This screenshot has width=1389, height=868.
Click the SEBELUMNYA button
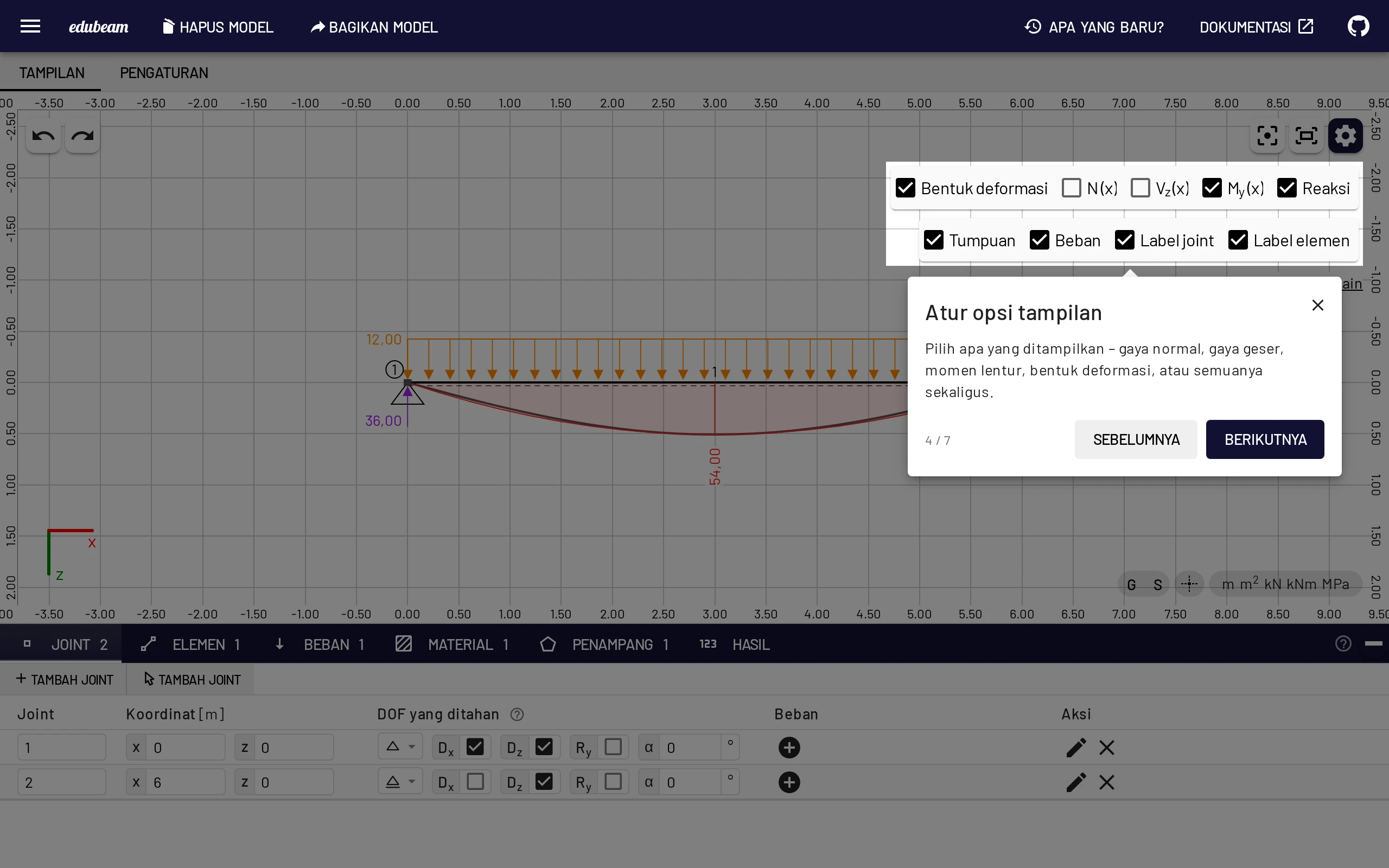click(1136, 439)
